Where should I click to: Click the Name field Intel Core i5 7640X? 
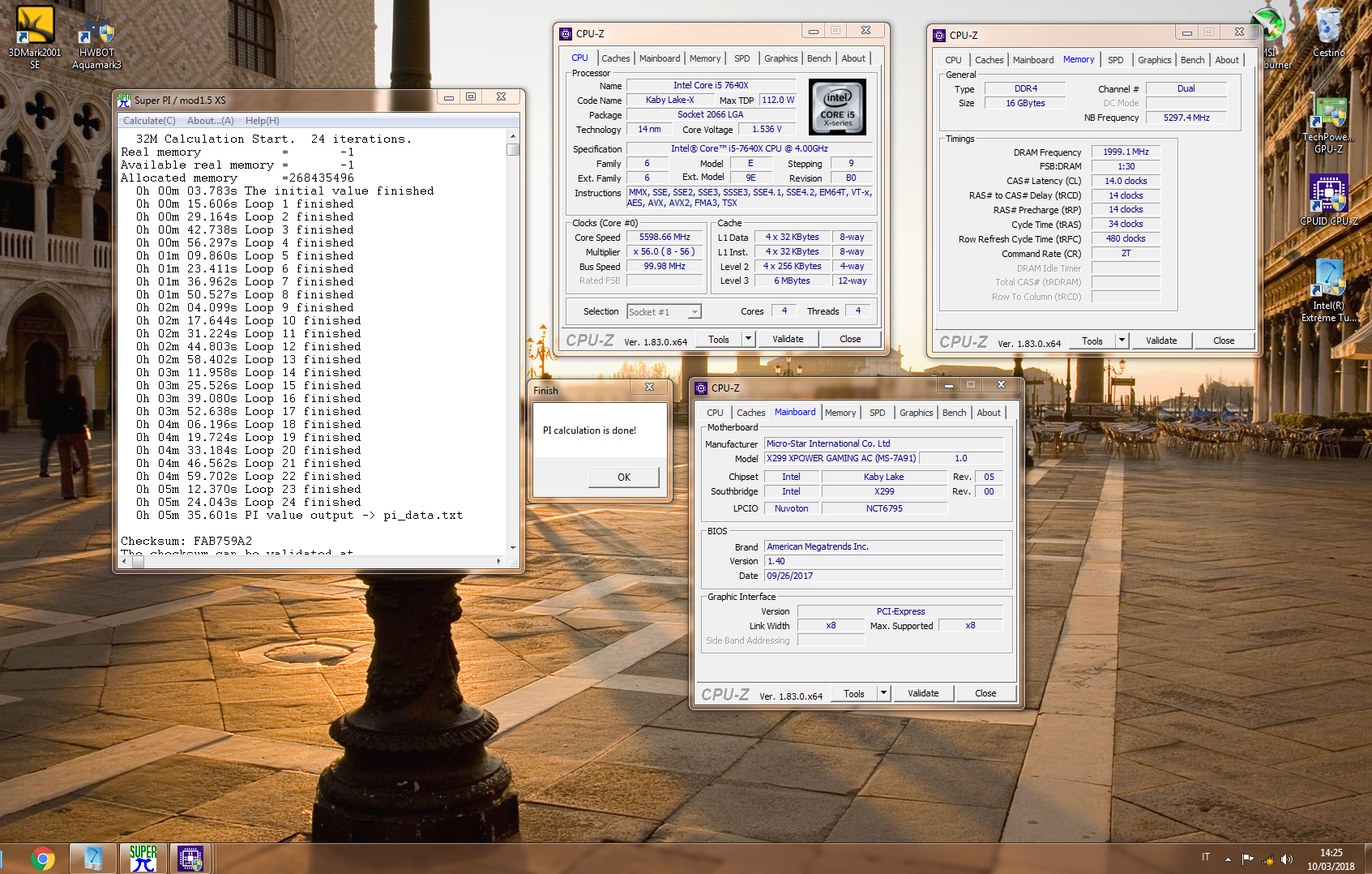pyautogui.click(x=711, y=85)
